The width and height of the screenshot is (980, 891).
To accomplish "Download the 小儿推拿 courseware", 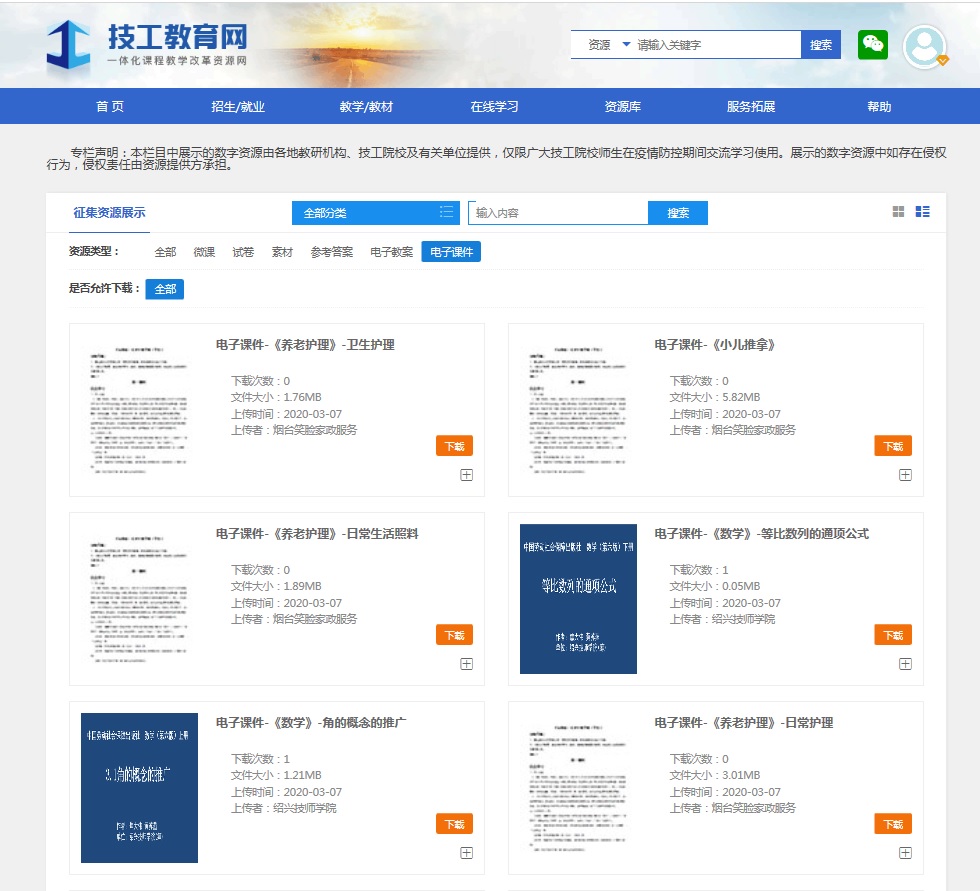I will (x=891, y=445).
